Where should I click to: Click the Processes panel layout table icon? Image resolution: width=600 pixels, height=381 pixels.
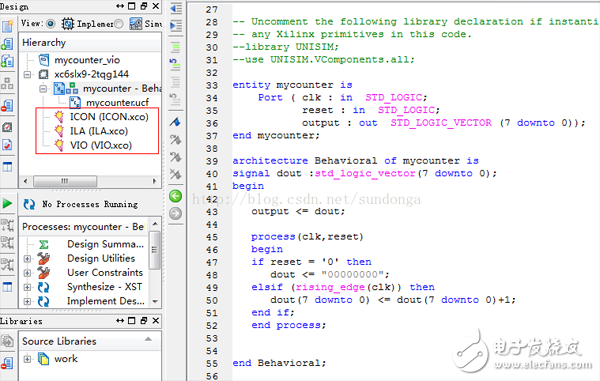(7, 287)
